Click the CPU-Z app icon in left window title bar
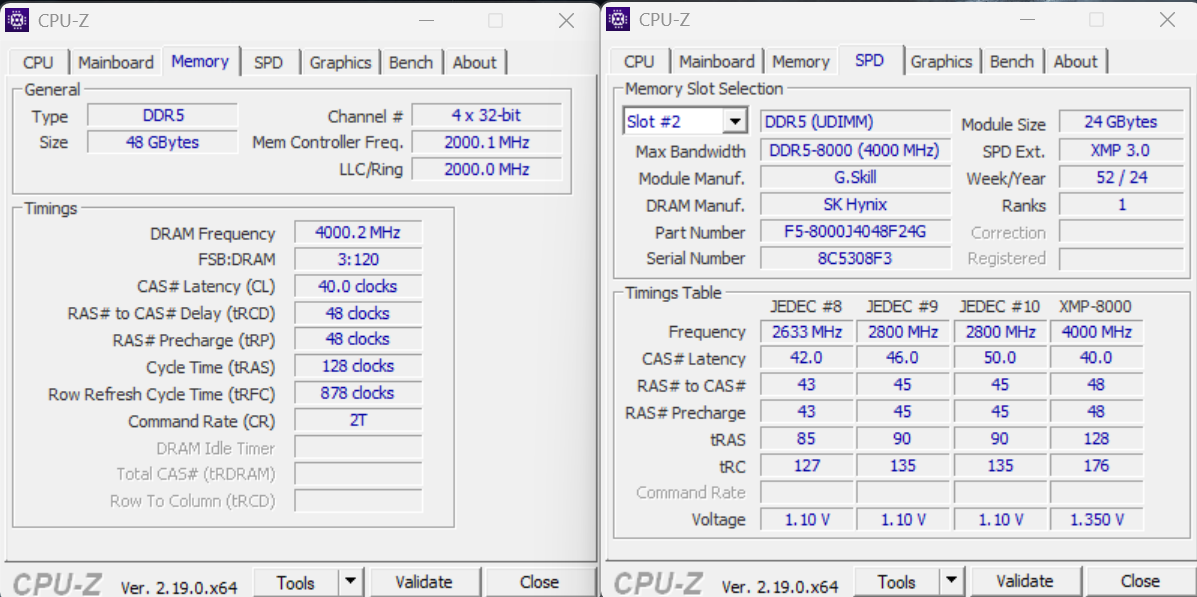The width and height of the screenshot is (1197, 597). [18, 20]
